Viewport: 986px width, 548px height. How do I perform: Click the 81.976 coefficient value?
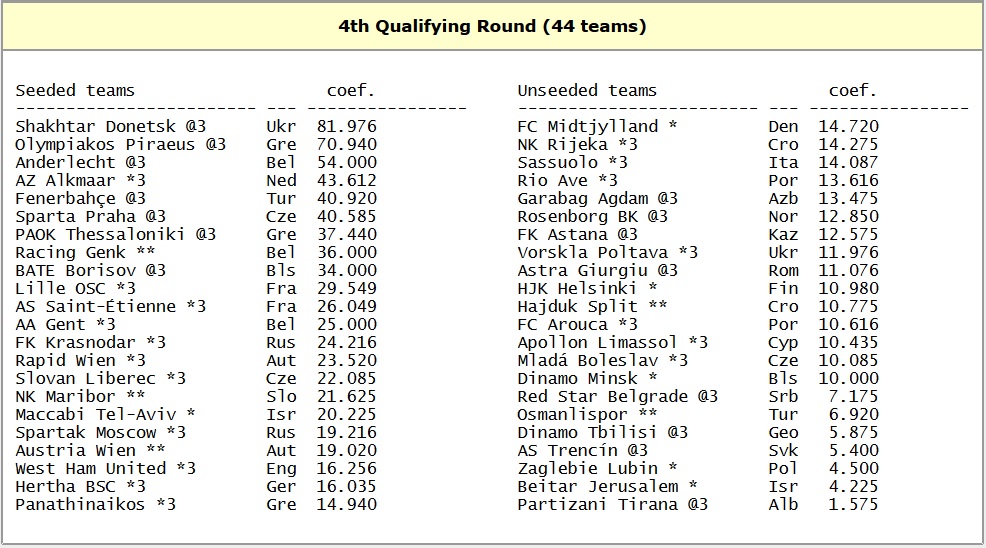[347, 127]
